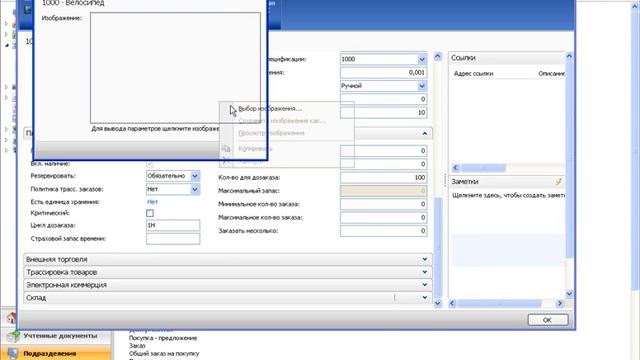The image size is (640, 360).
Task: Select Копировать in the context menu
Action: coord(255,149)
